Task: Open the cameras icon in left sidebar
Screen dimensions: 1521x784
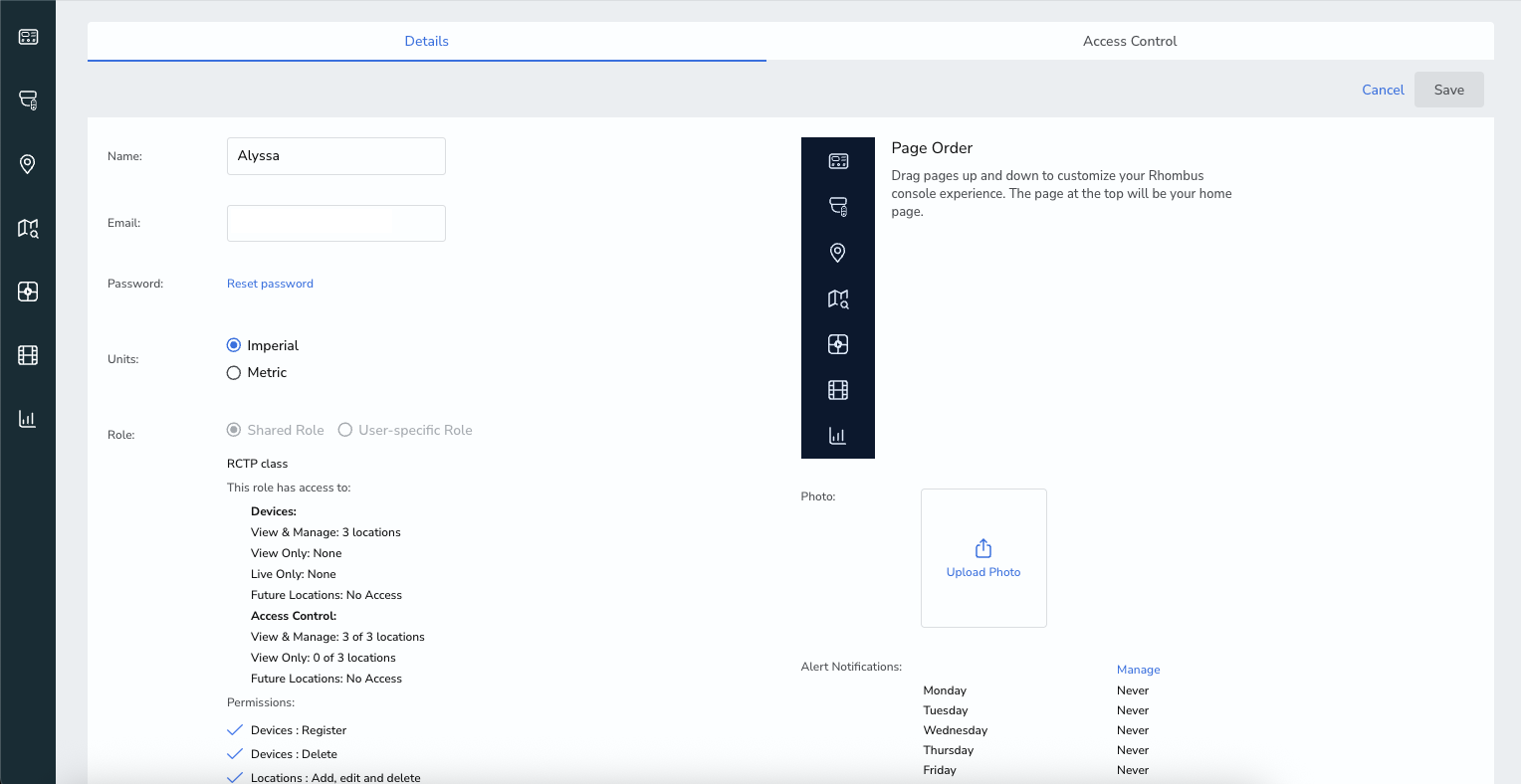Action: pos(28,100)
